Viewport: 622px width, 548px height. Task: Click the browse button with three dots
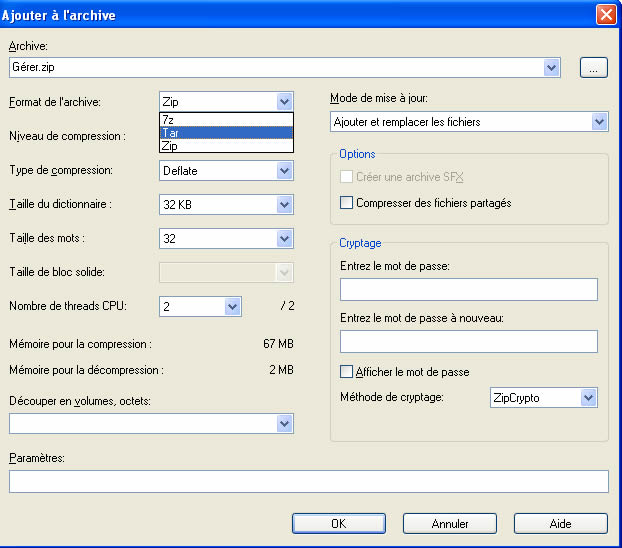click(593, 67)
